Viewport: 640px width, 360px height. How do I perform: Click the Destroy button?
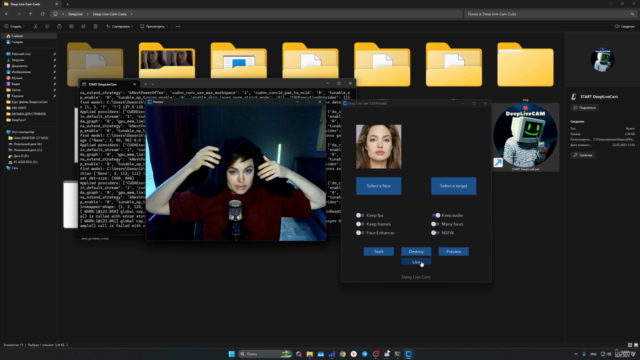click(416, 251)
